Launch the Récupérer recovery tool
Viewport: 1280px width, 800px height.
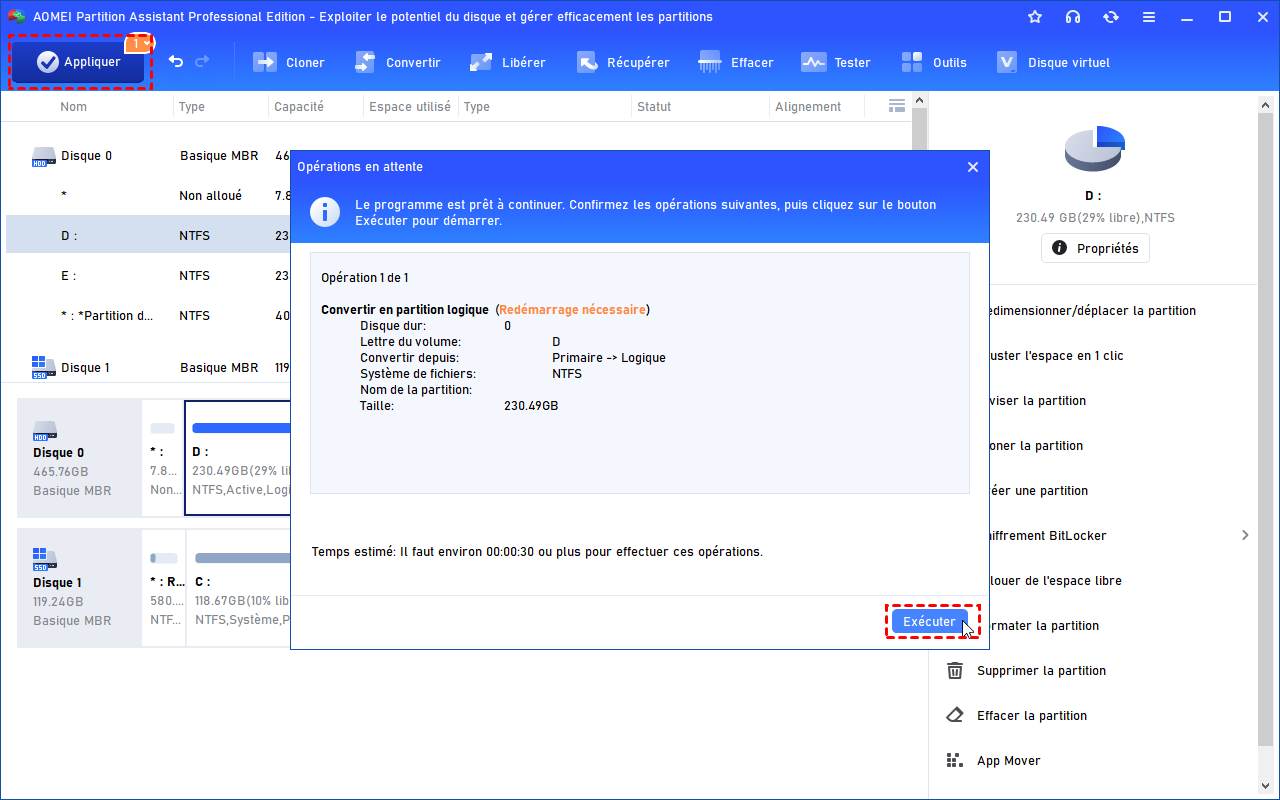point(623,62)
